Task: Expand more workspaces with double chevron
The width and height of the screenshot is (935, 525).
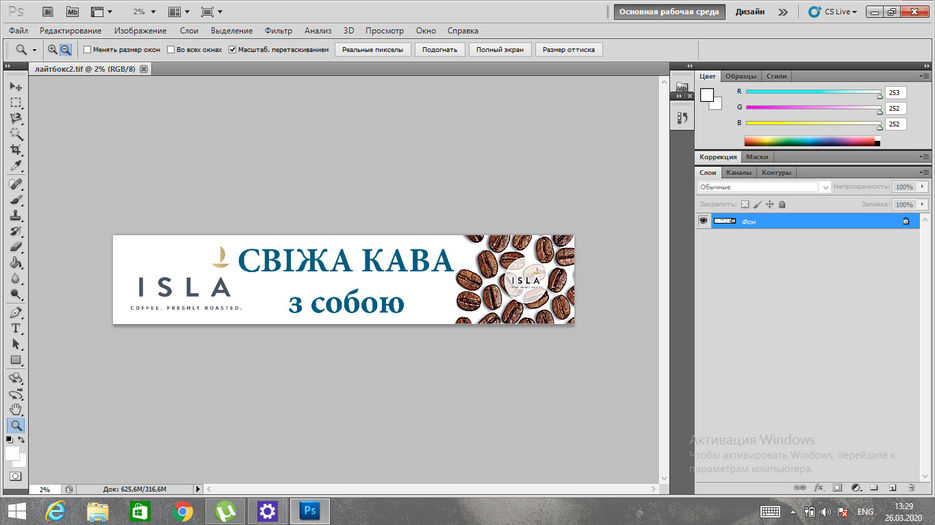Action: [783, 11]
